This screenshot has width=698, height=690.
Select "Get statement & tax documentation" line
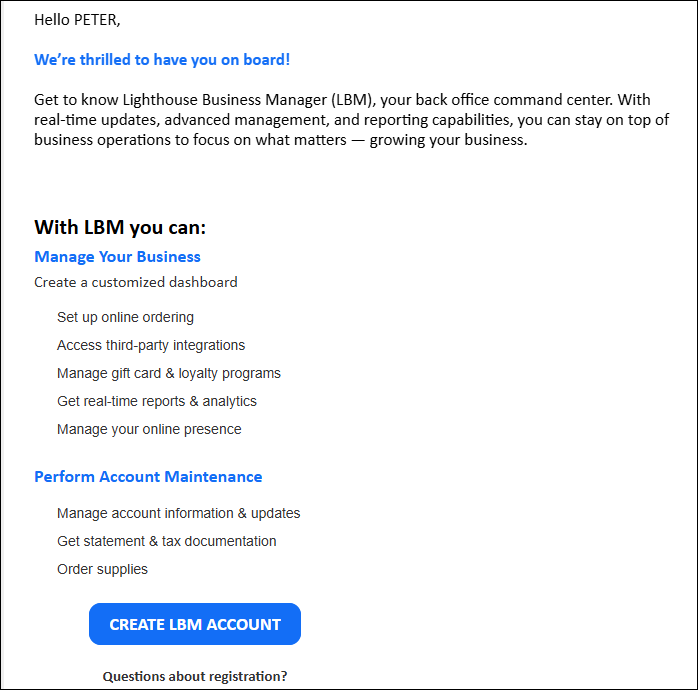[x=167, y=541]
